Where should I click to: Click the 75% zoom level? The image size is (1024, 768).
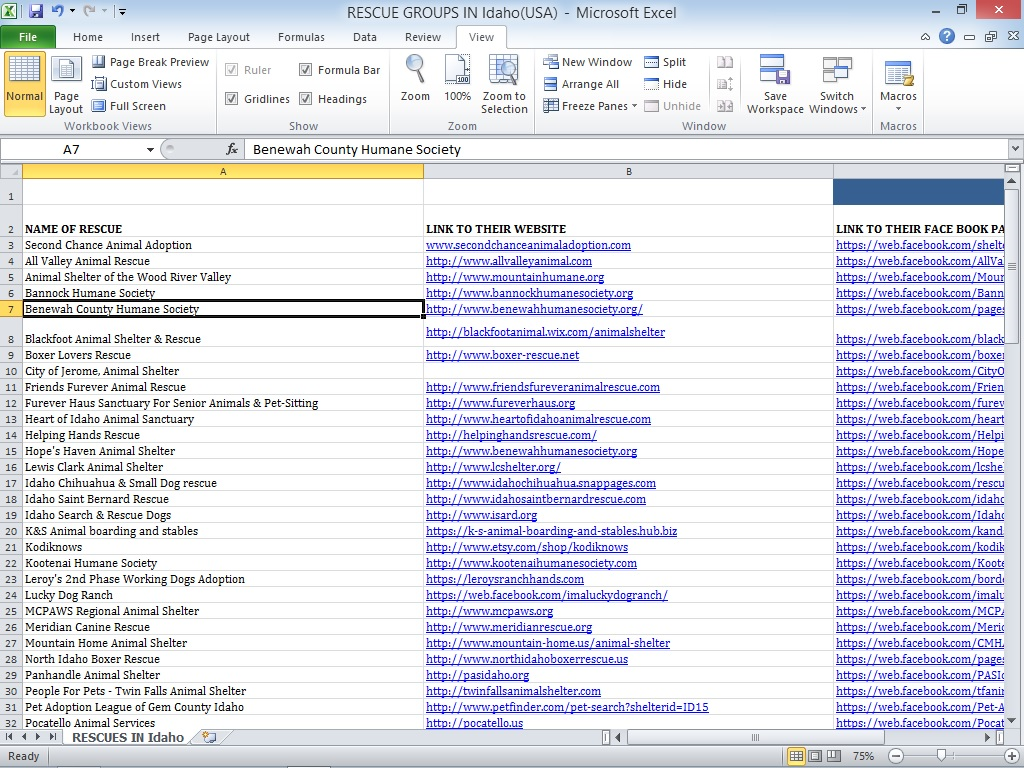[x=863, y=756]
